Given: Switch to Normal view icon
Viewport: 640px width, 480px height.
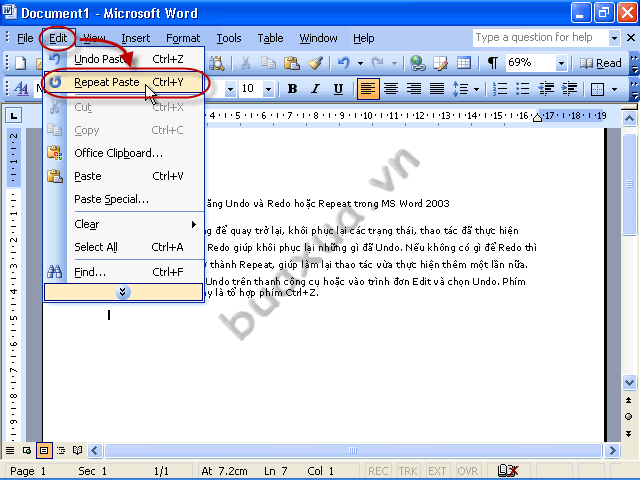Looking at the screenshot, I should [x=10, y=451].
